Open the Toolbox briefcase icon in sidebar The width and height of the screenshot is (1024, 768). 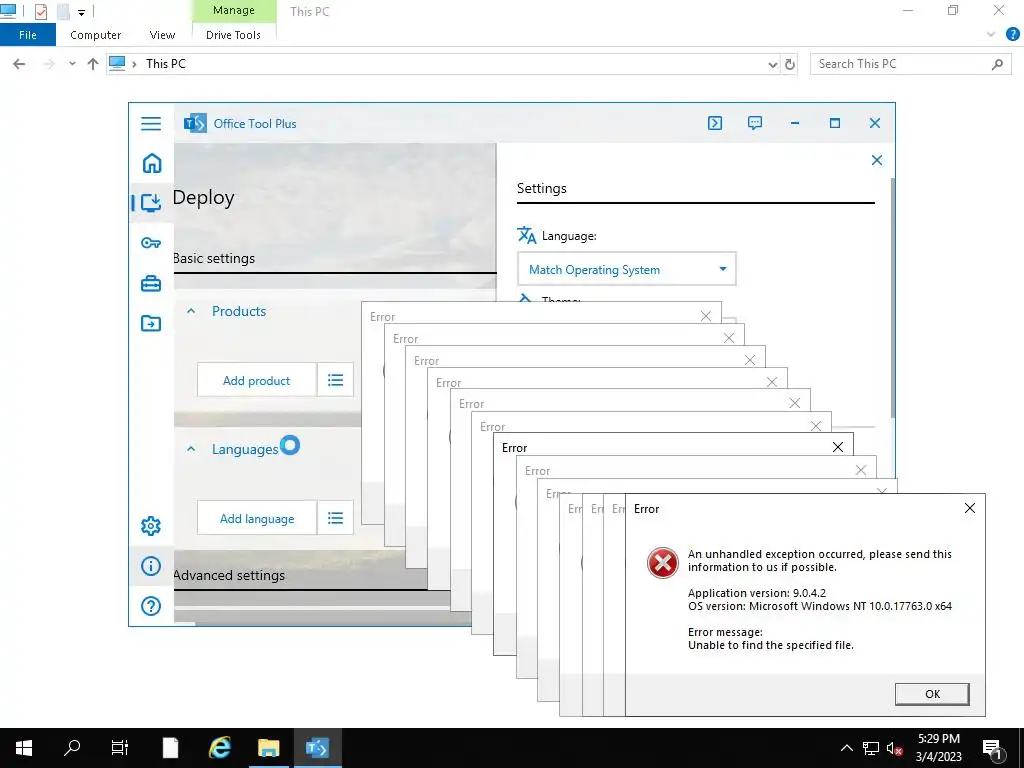click(151, 283)
